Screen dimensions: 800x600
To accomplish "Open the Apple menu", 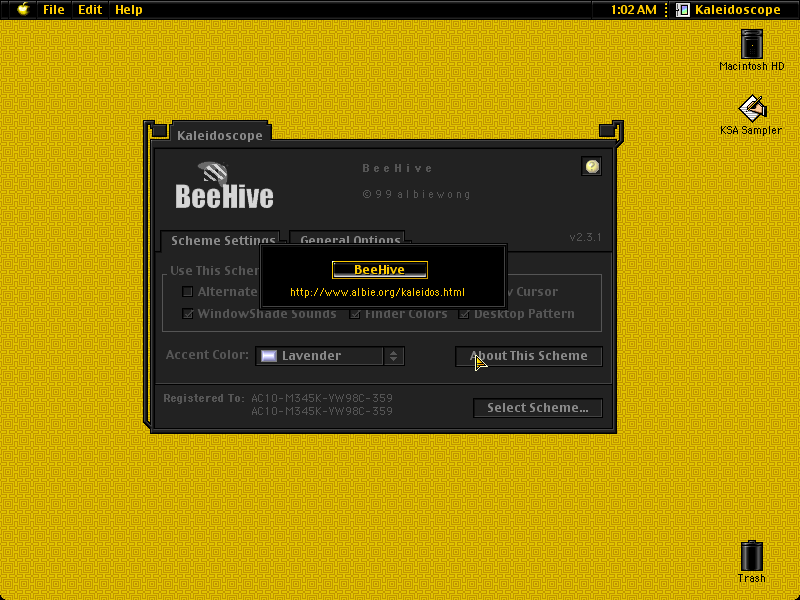I will [x=23, y=9].
